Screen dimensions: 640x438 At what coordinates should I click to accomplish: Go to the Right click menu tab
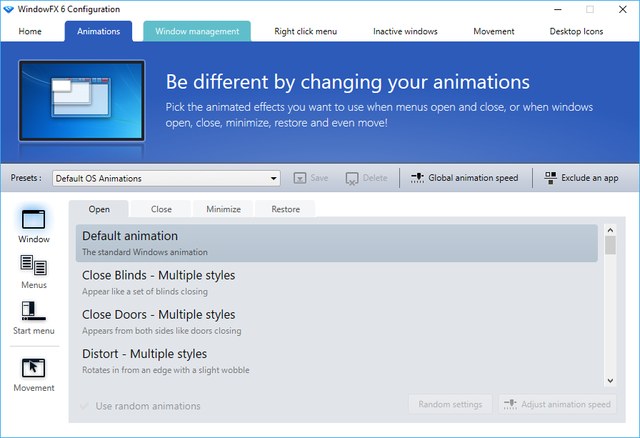tap(306, 31)
